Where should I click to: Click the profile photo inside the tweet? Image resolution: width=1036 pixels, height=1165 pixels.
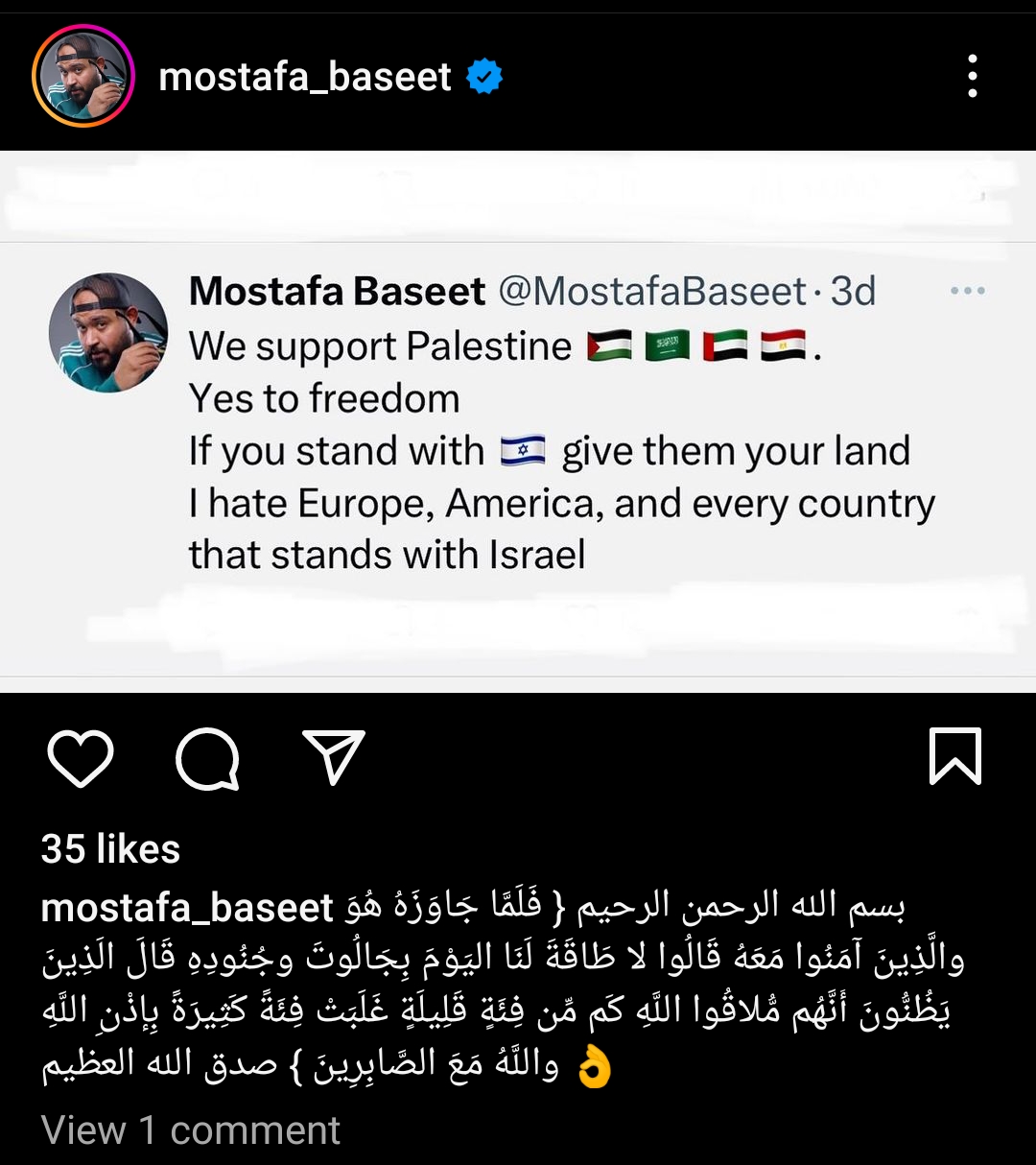108,332
